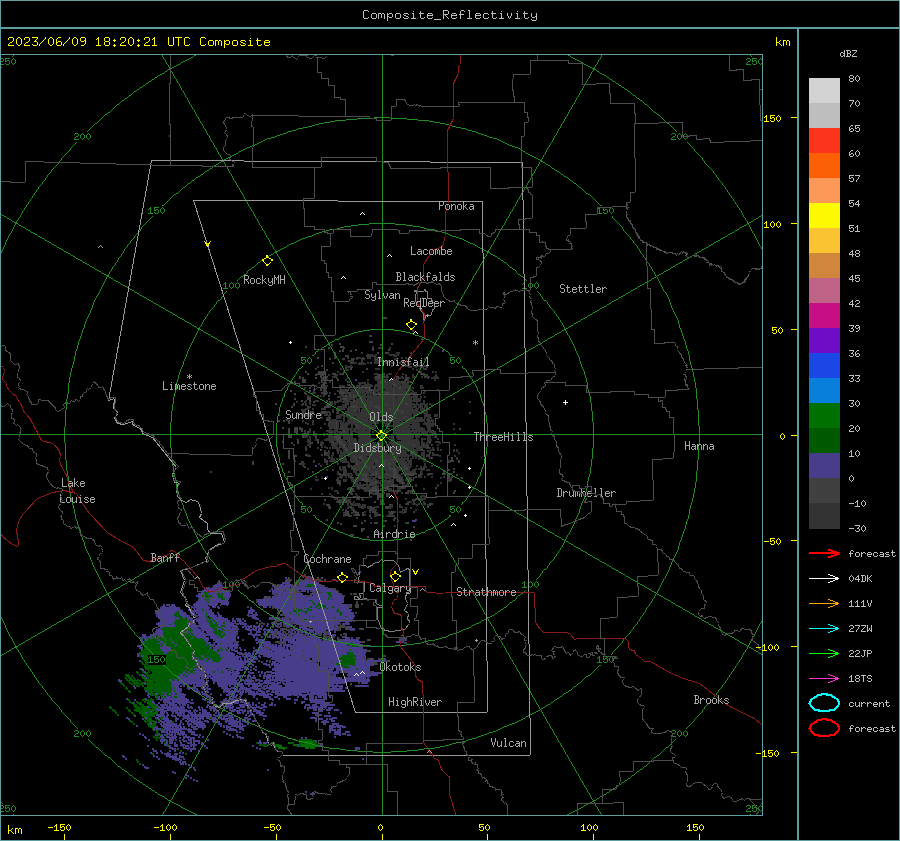Click the Sundre label
The width and height of the screenshot is (900, 841).
tap(304, 415)
